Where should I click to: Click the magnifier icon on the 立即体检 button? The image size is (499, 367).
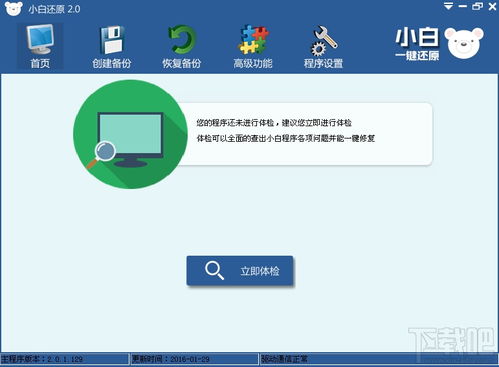[x=214, y=270]
